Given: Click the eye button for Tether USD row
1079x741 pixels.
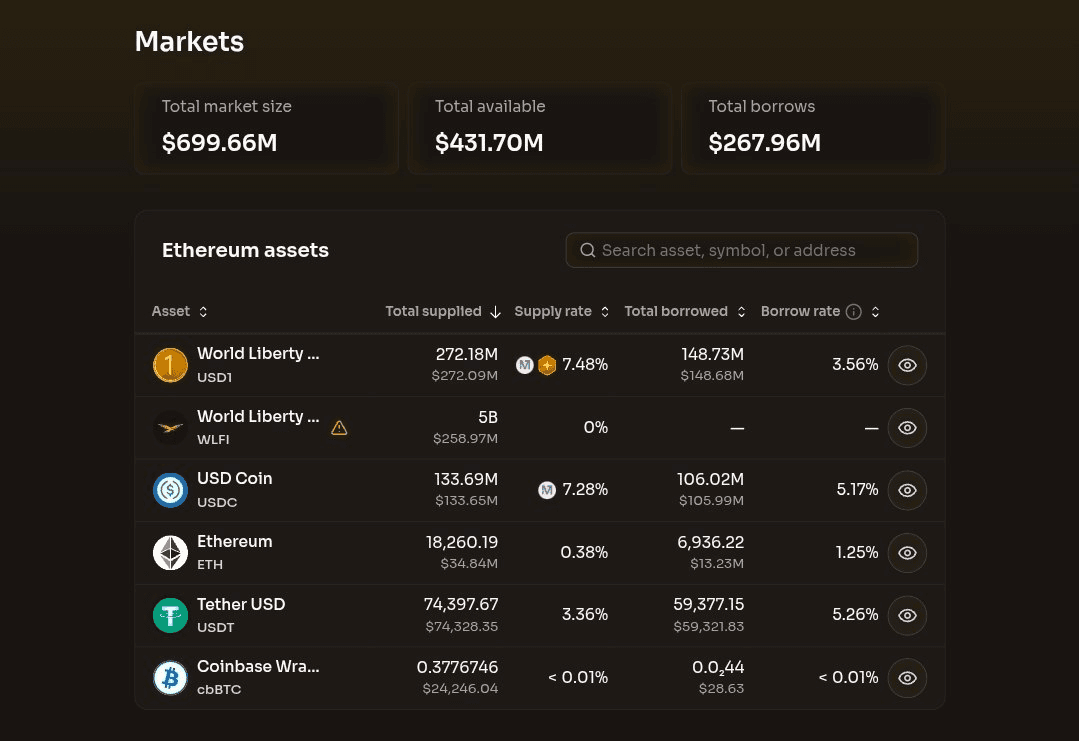Looking at the screenshot, I should 907,615.
